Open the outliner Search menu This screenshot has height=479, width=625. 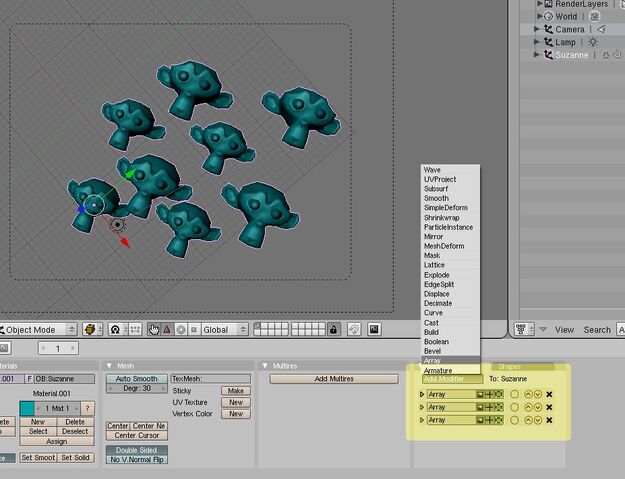pyautogui.click(x=597, y=330)
